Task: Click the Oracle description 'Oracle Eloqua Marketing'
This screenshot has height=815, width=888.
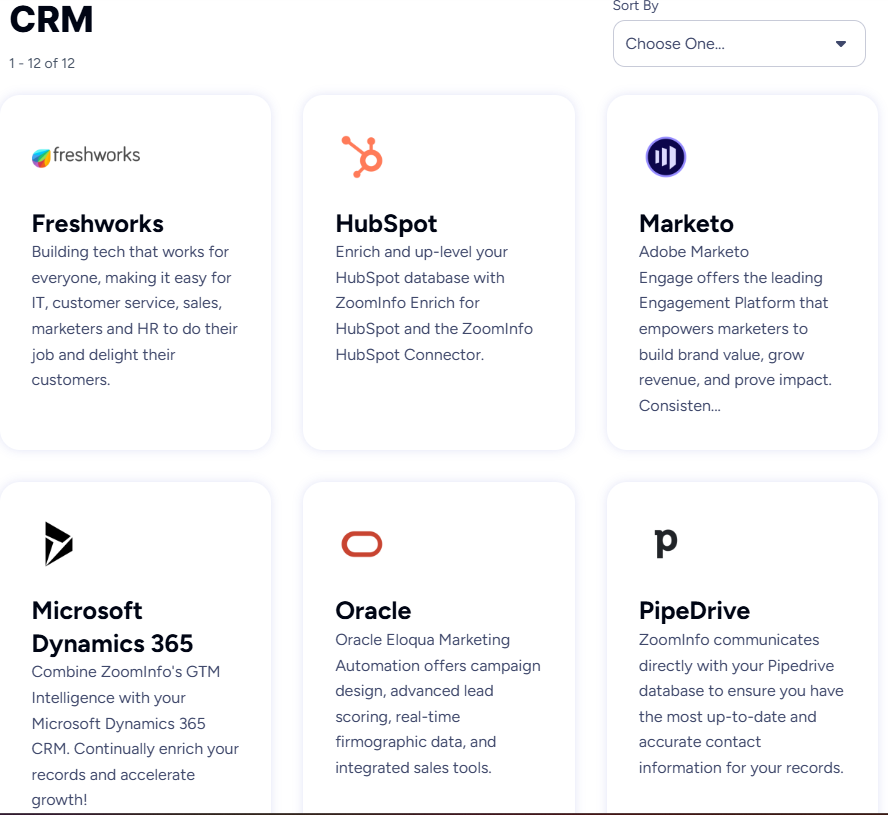Action: click(x=422, y=640)
